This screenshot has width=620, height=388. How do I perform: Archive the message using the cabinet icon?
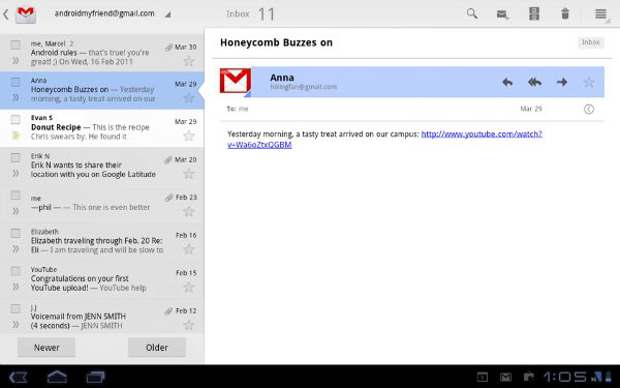click(x=534, y=14)
